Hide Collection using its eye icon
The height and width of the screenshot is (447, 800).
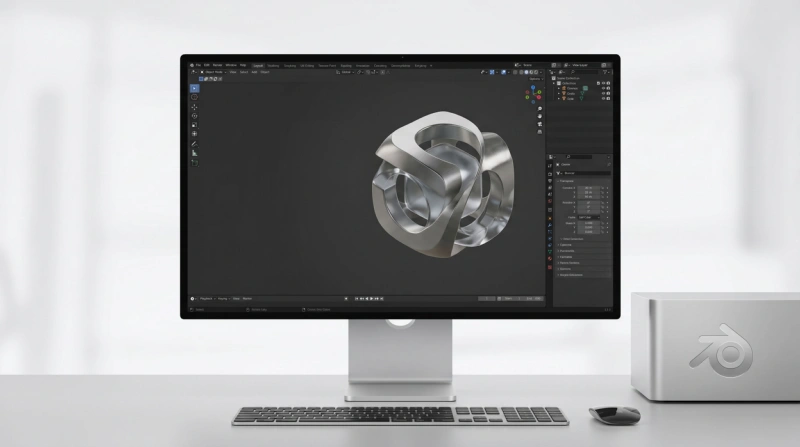tap(603, 83)
